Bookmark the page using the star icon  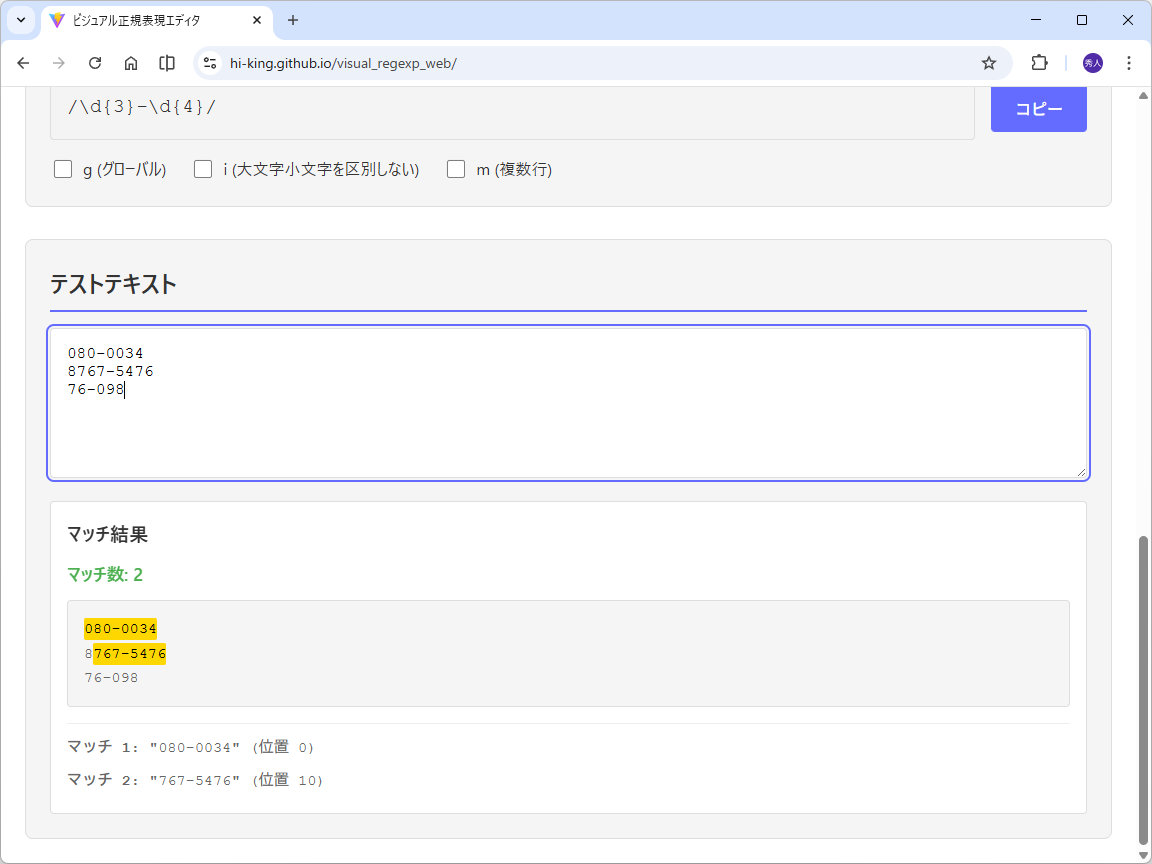[989, 62]
